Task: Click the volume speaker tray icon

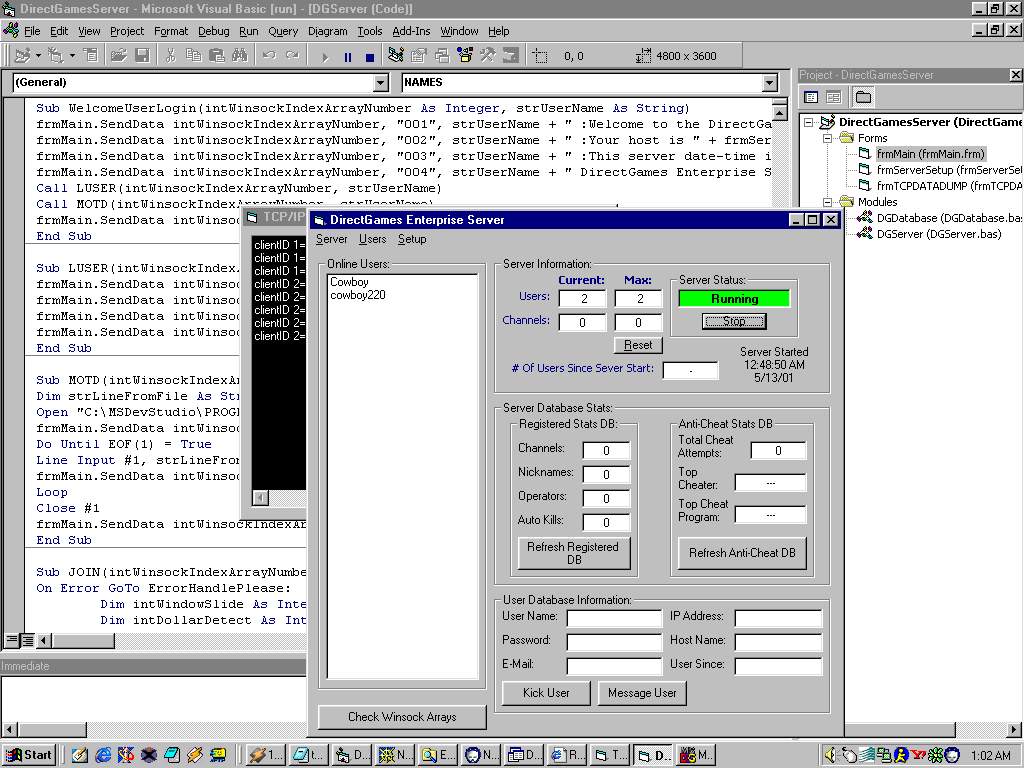Action: pyautogui.click(x=829, y=756)
